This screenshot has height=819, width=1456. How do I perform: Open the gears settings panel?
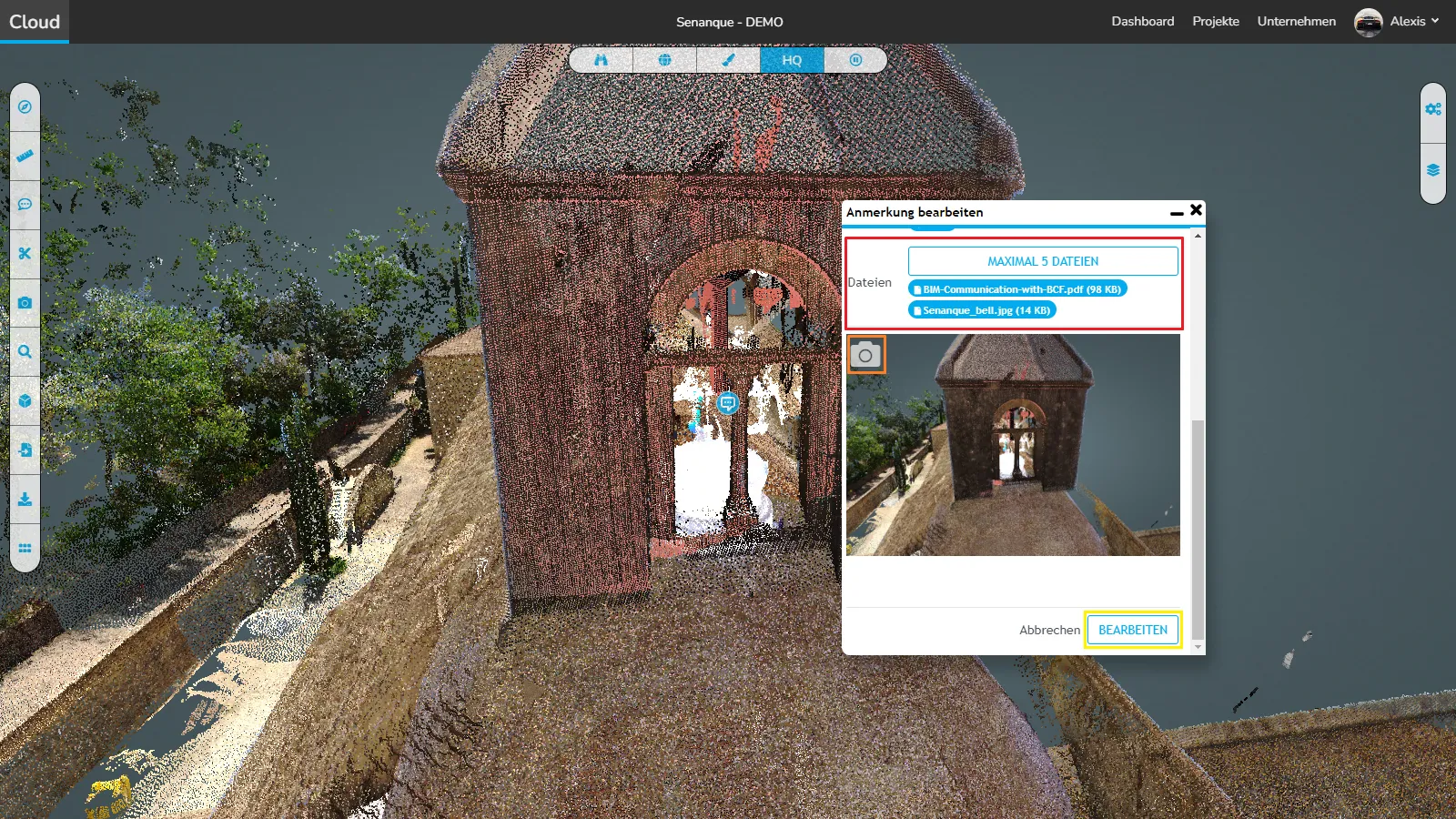tap(1433, 109)
